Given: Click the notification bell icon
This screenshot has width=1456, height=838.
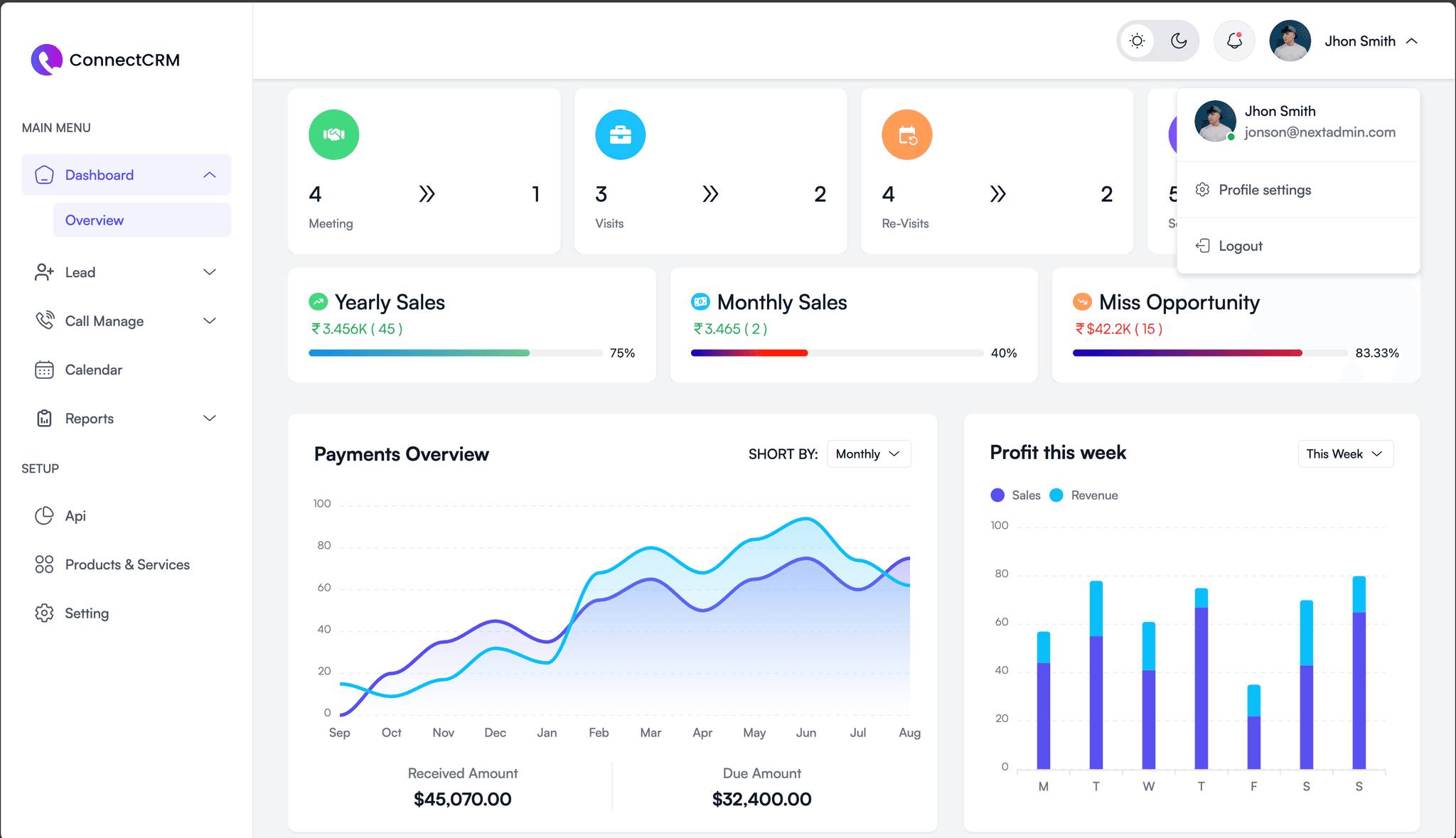Looking at the screenshot, I should 1234,41.
